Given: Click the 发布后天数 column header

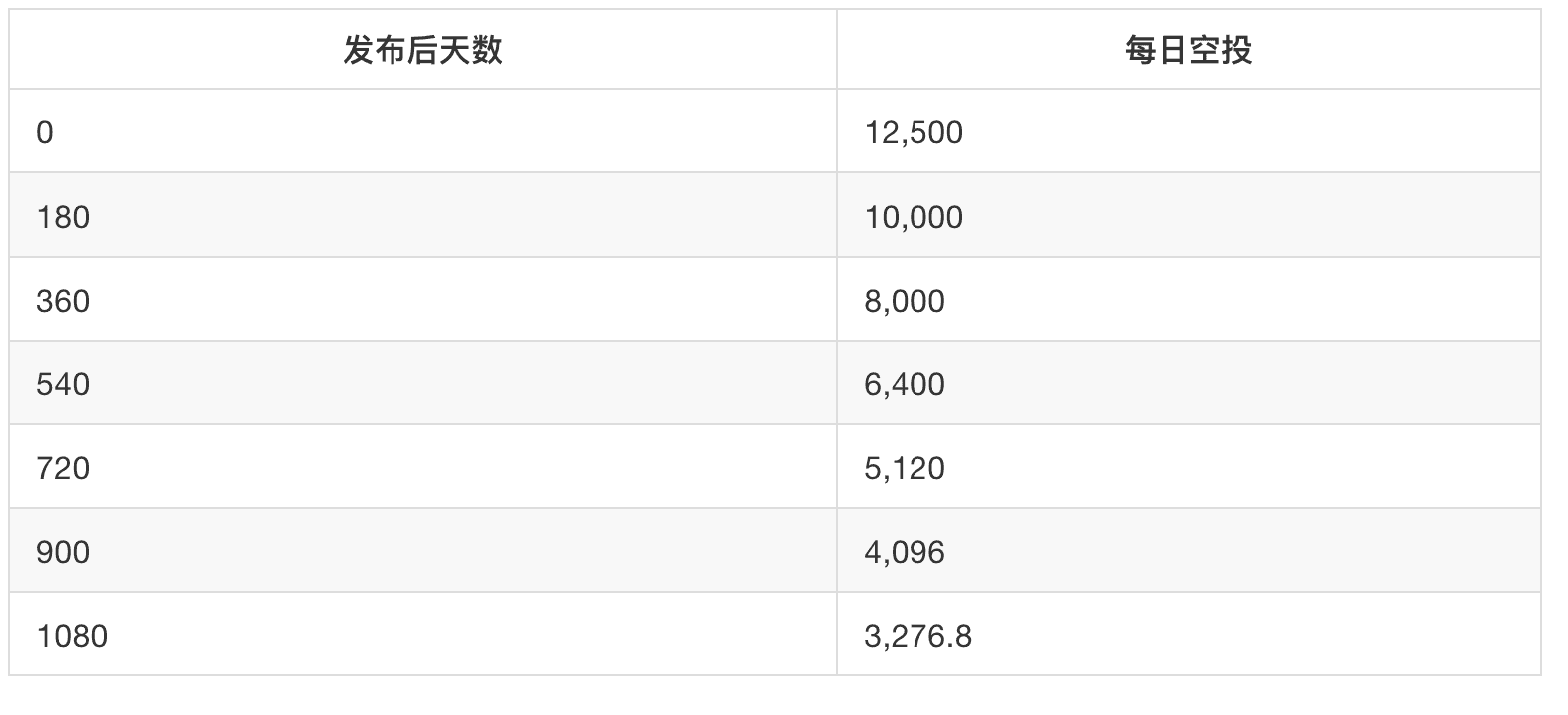Looking at the screenshot, I should coord(422,49).
